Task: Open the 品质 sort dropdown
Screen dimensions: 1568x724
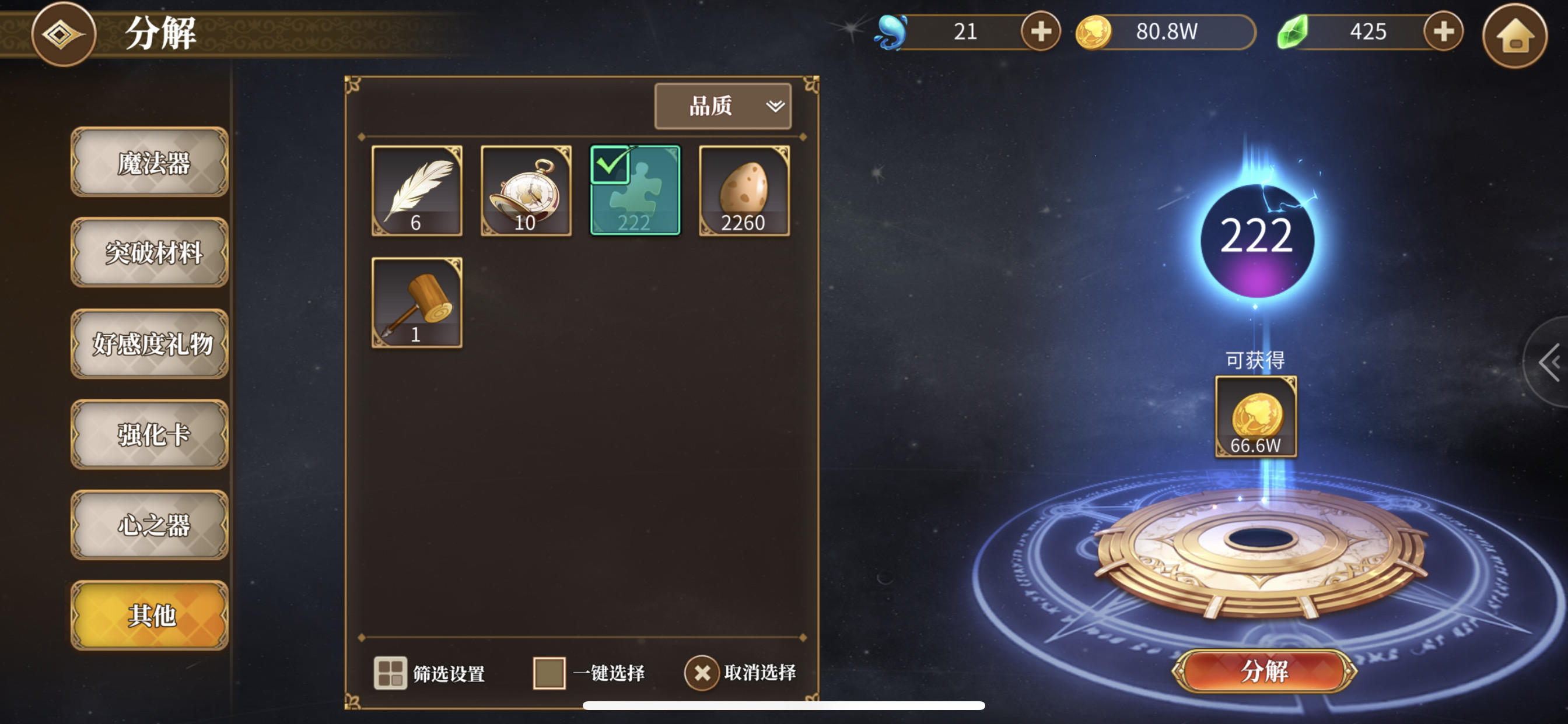Action: pyautogui.click(x=723, y=107)
